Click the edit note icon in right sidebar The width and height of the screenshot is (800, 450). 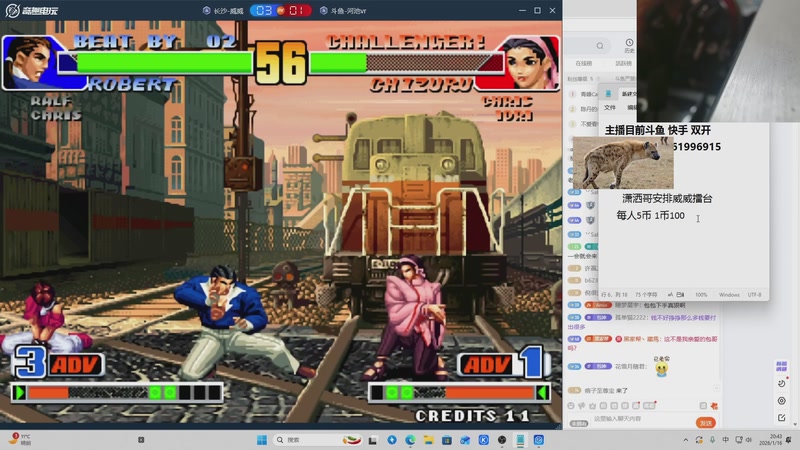[782, 417]
